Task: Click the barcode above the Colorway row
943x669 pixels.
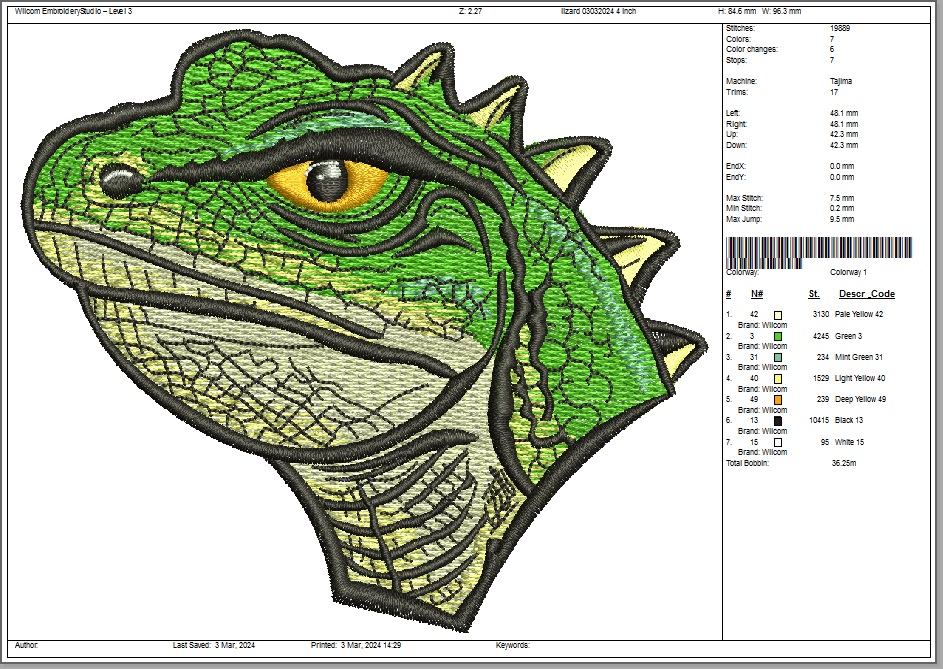Action: pos(819,249)
